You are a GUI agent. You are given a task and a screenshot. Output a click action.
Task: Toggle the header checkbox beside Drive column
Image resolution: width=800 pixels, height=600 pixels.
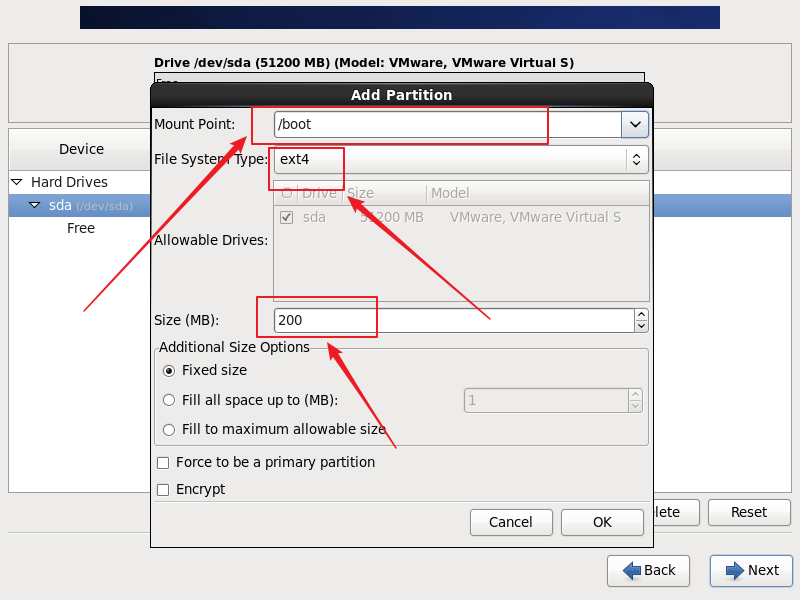287,193
